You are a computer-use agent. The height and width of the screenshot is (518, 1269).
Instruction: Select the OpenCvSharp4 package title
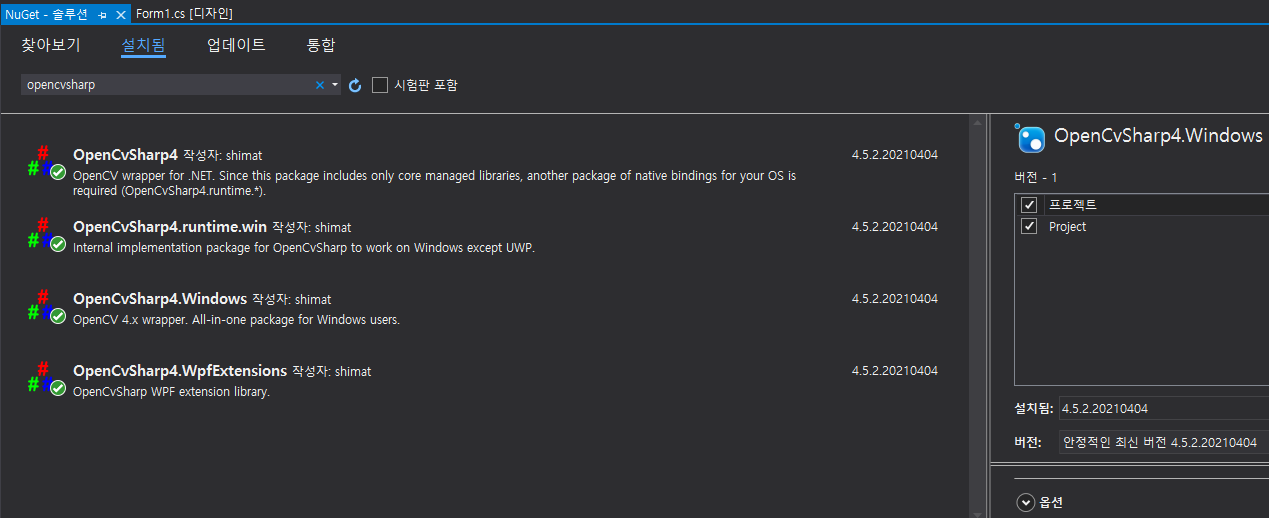point(125,155)
